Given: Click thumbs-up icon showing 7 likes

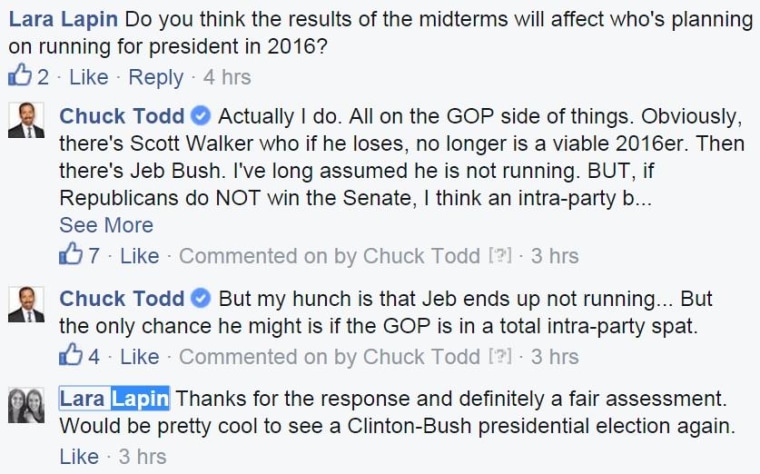Looking at the screenshot, I should coord(71,253).
